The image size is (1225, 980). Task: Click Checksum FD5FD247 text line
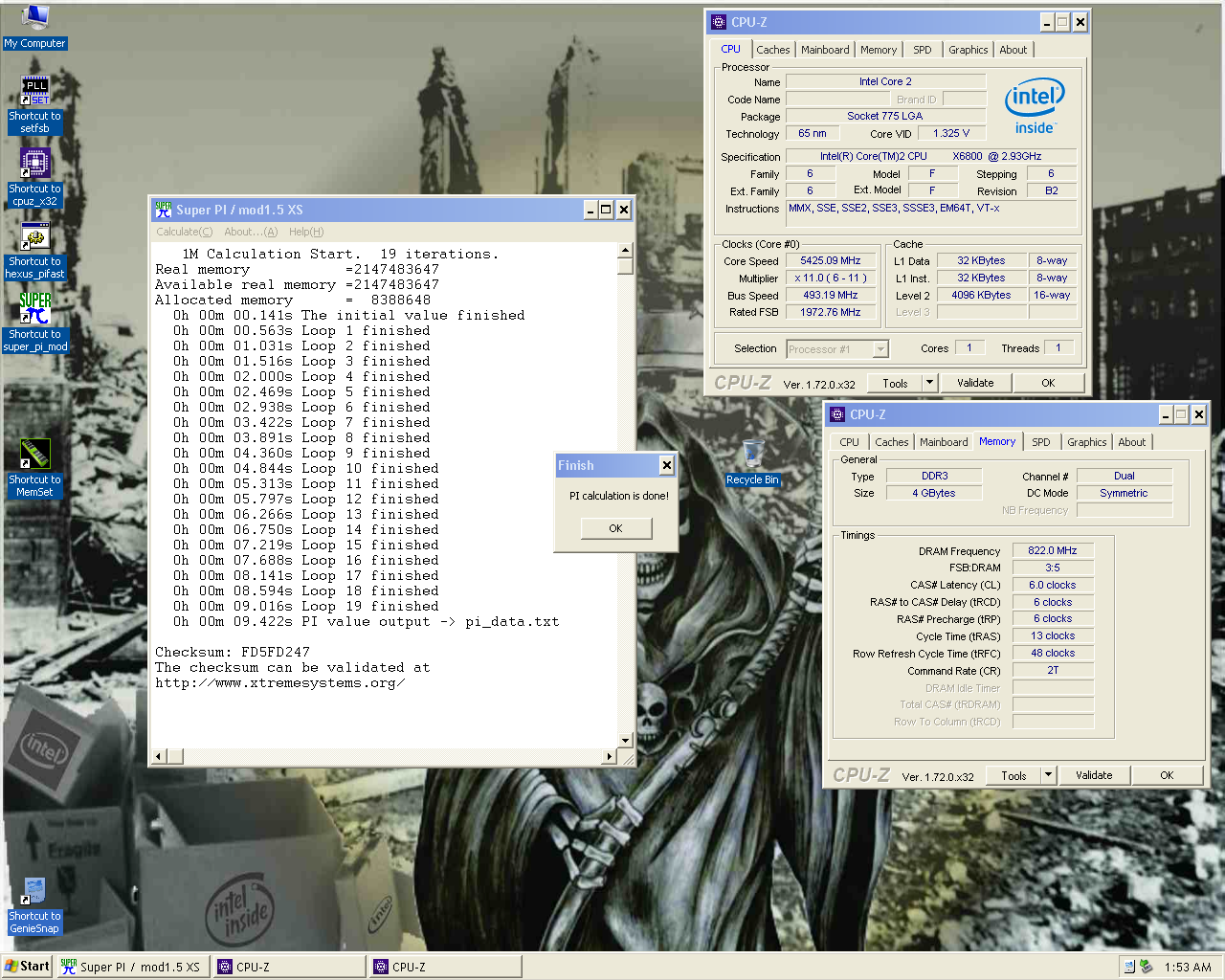[233, 652]
